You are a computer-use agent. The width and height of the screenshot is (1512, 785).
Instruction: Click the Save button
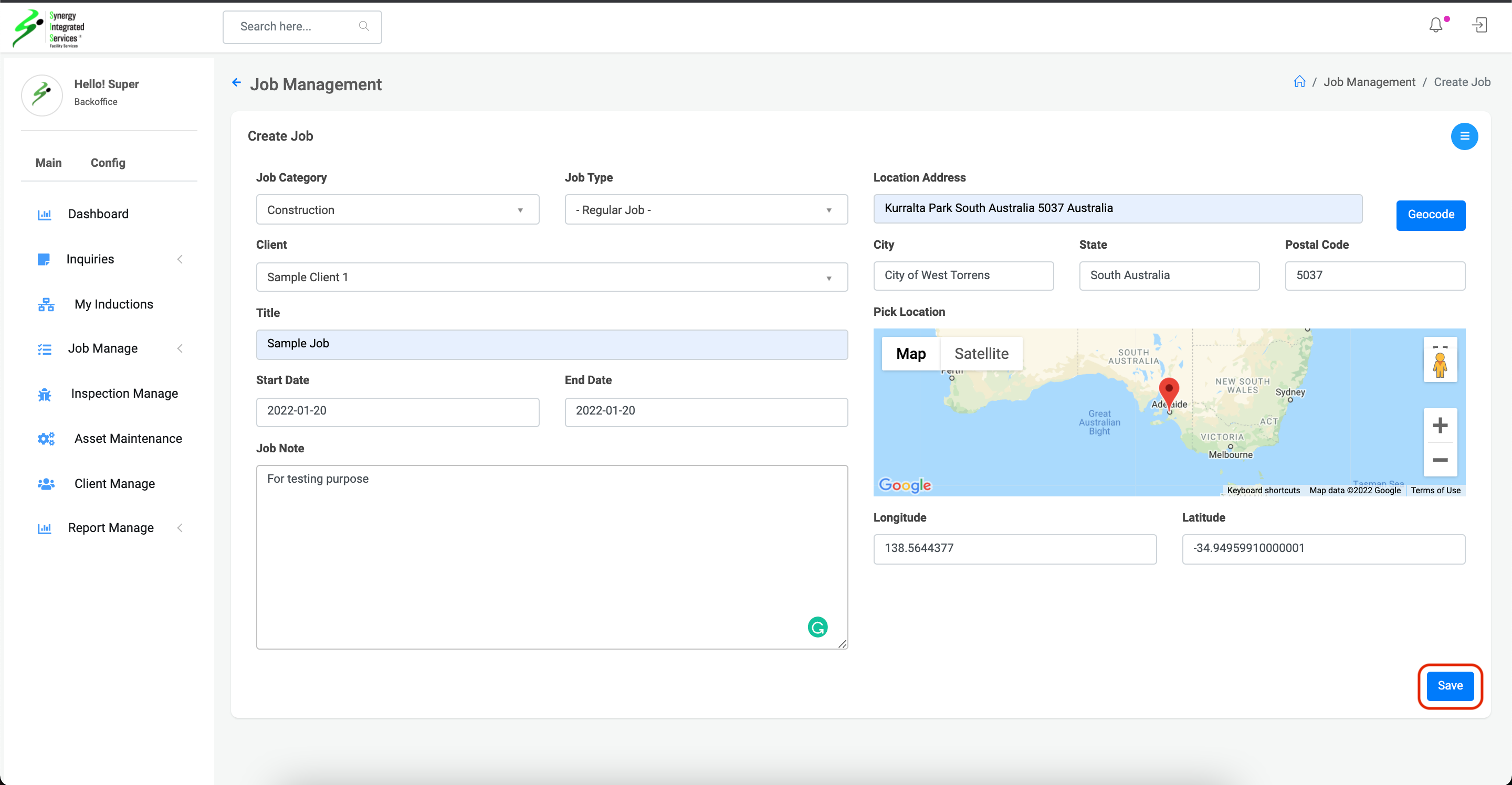(x=1450, y=685)
